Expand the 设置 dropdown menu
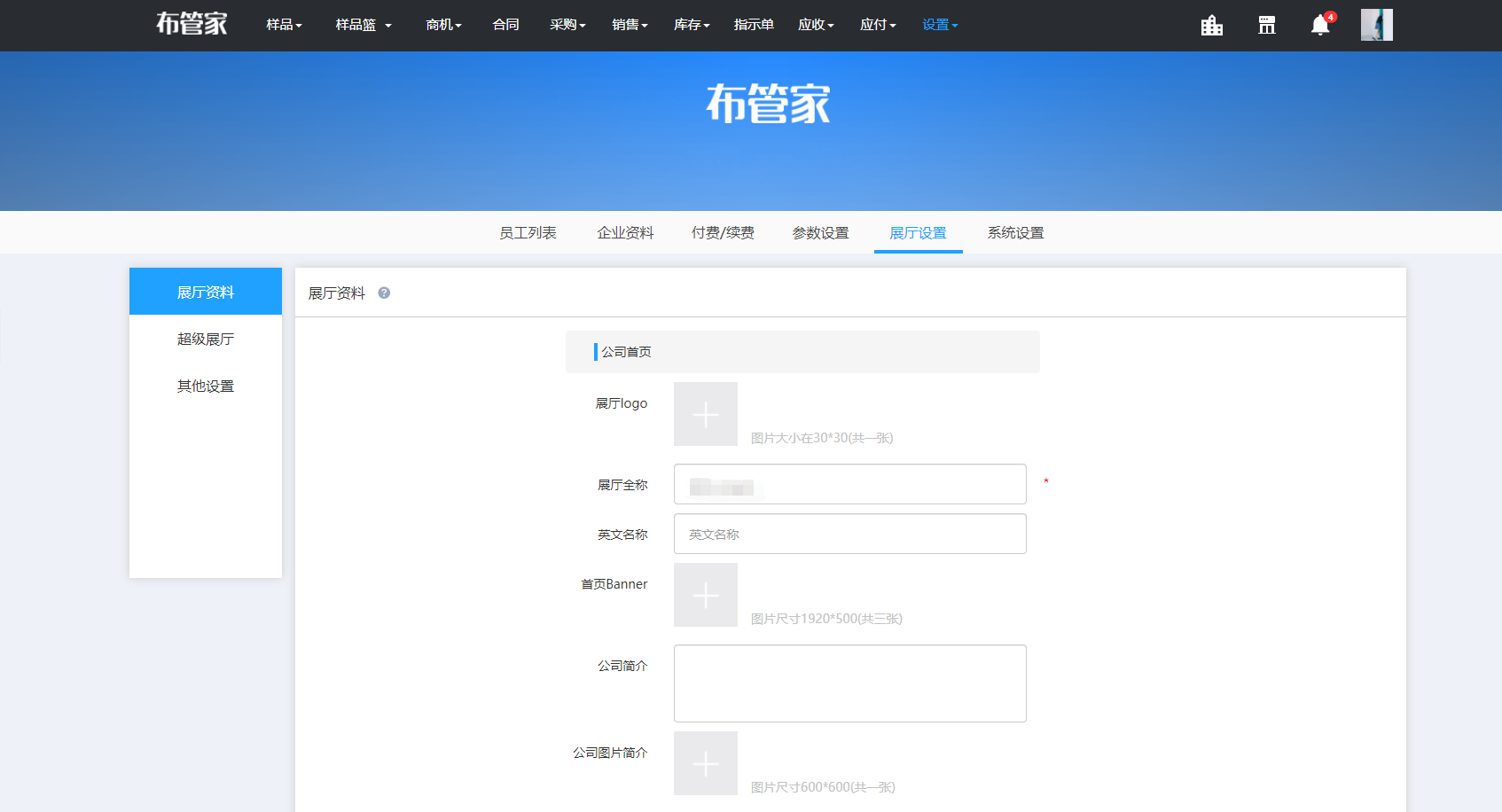Screen dimensions: 1502x812 [x=940, y=25]
